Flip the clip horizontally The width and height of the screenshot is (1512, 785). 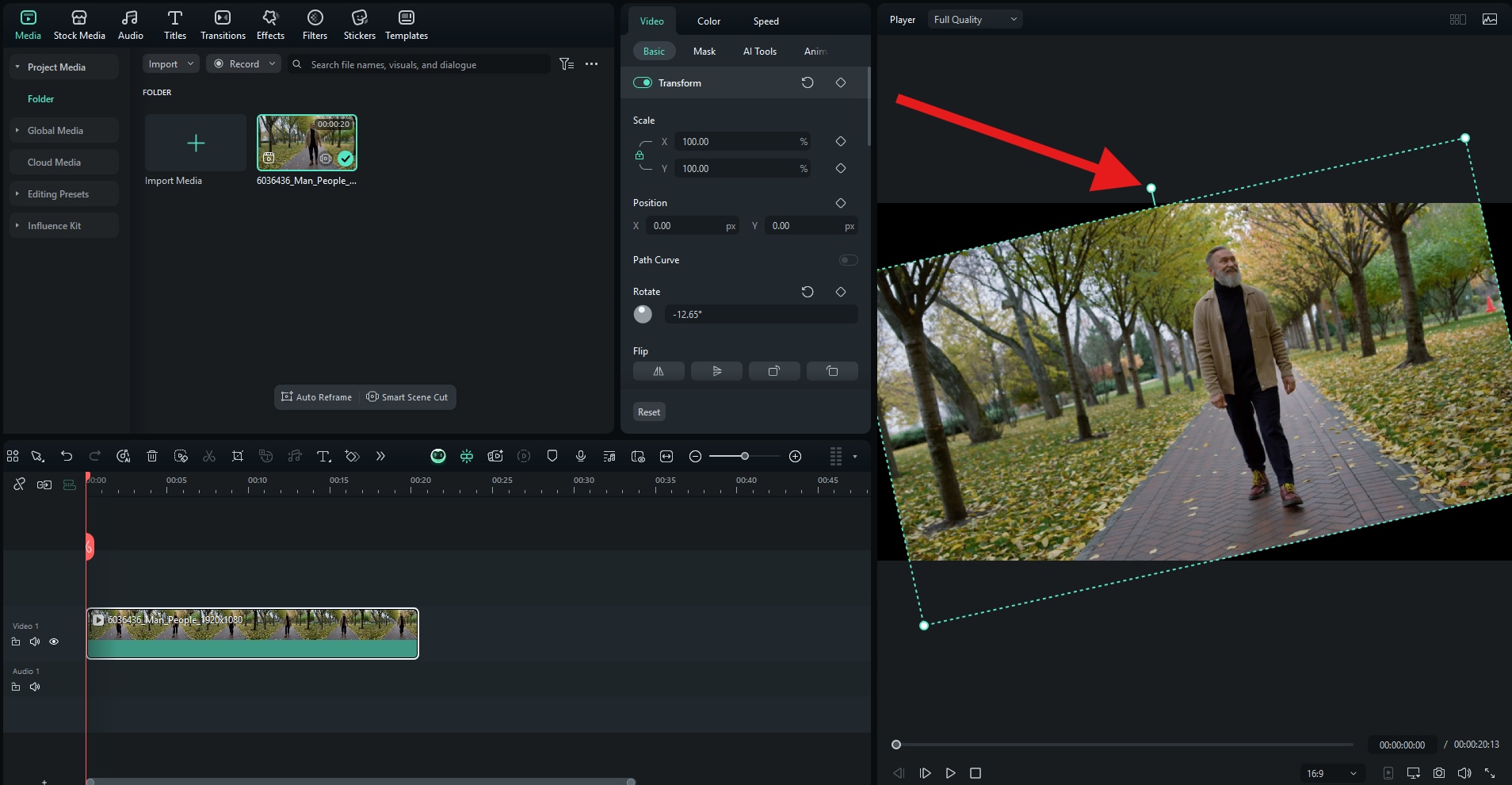[x=659, y=371]
